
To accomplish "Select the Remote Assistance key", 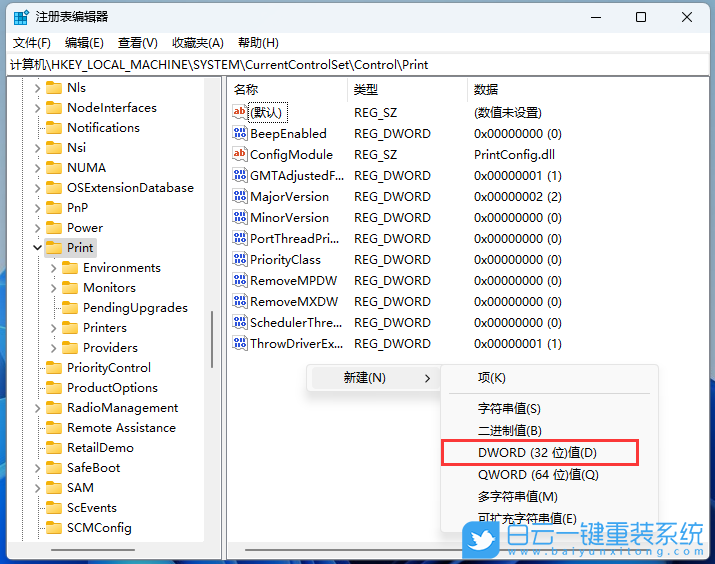I will point(121,428).
